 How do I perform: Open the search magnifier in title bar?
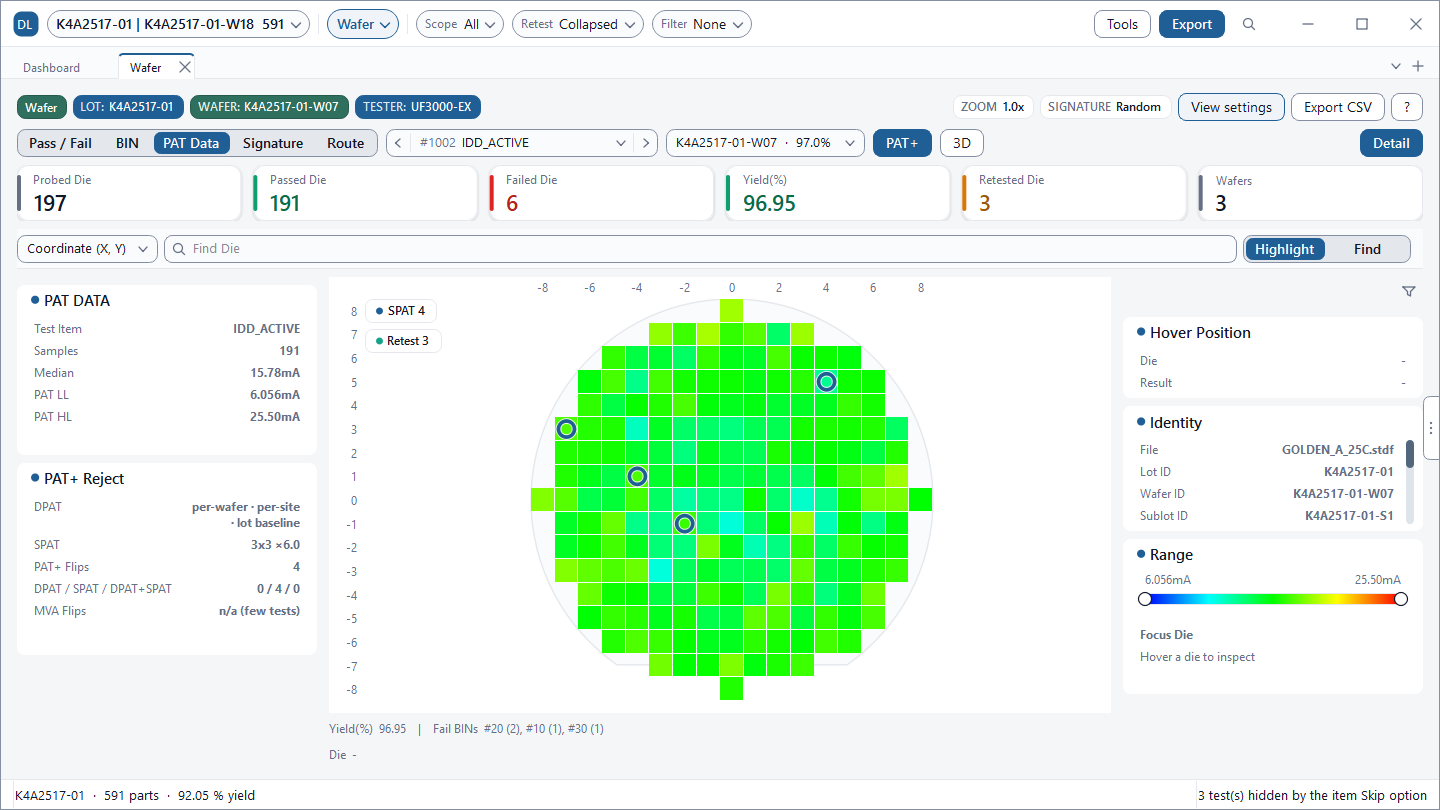point(1249,25)
